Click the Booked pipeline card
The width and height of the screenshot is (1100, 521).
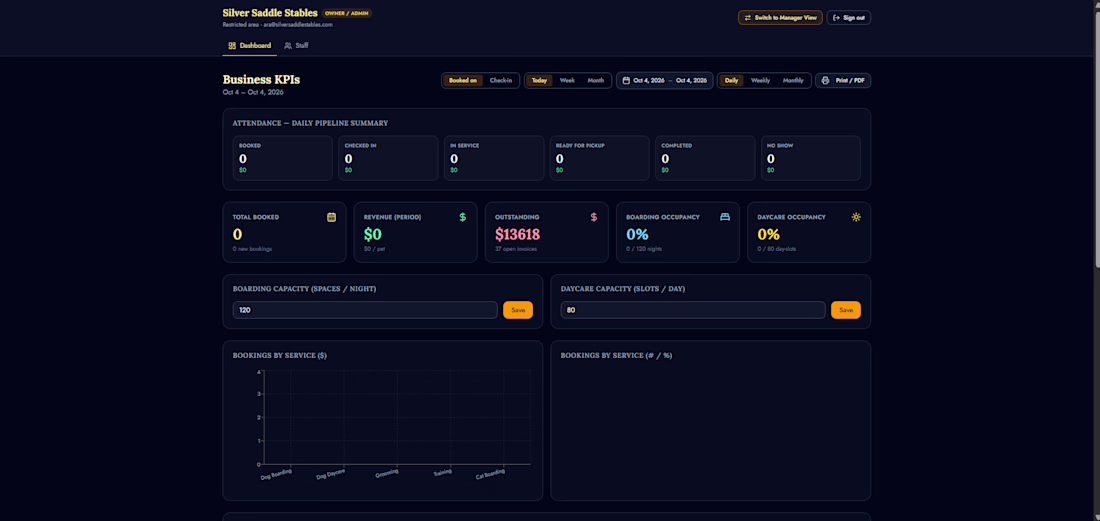tap(283, 158)
